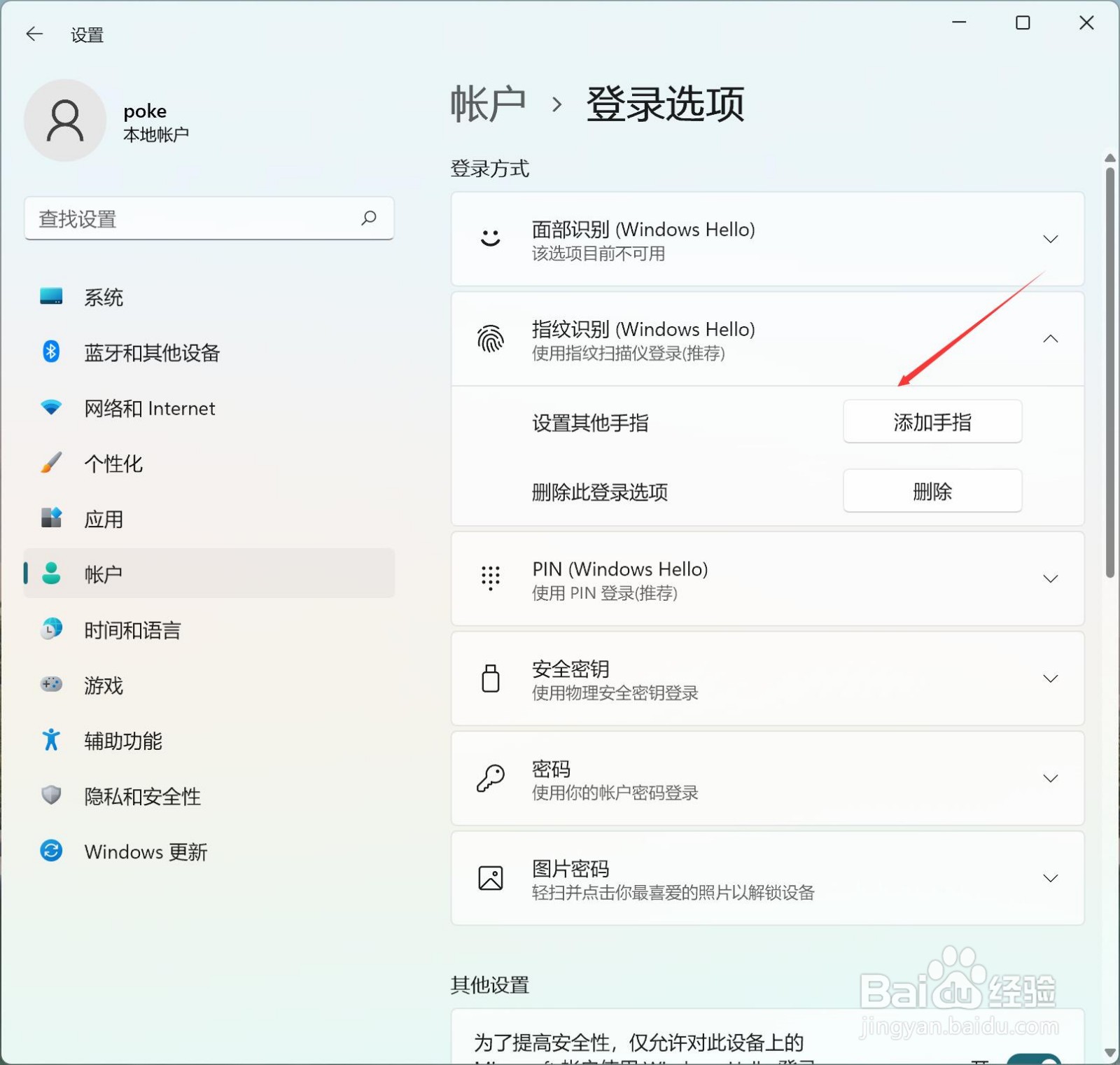Click the search magnifier icon
The height and width of the screenshot is (1065, 1120).
(x=369, y=218)
